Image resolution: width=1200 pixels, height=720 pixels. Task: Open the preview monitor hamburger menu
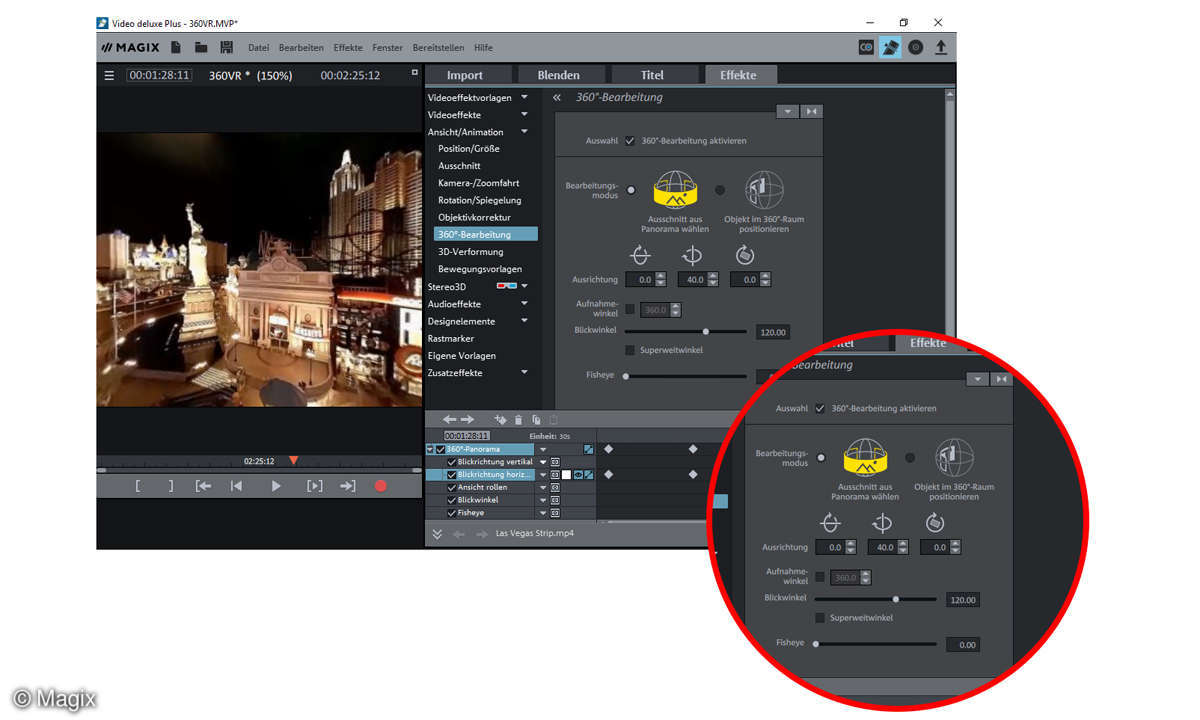[x=109, y=75]
